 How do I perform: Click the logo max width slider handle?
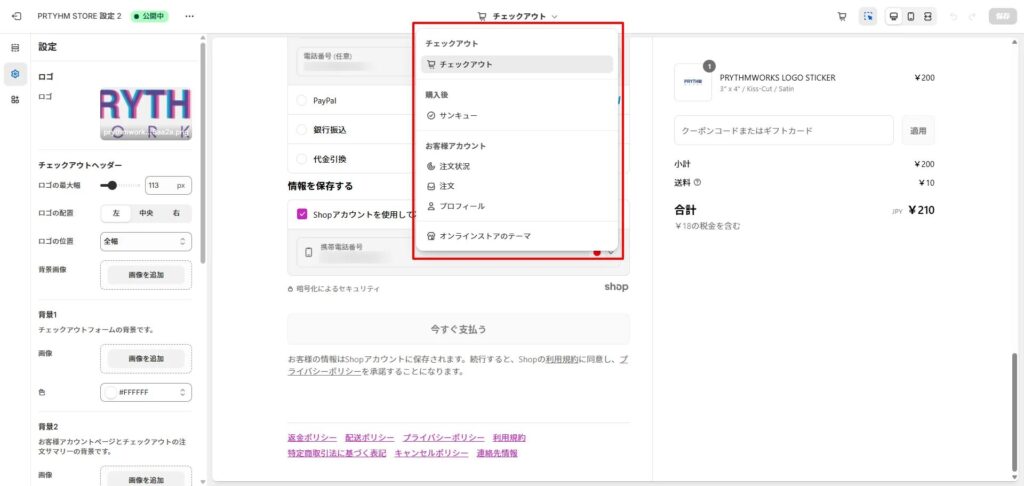pyautogui.click(x=112, y=186)
